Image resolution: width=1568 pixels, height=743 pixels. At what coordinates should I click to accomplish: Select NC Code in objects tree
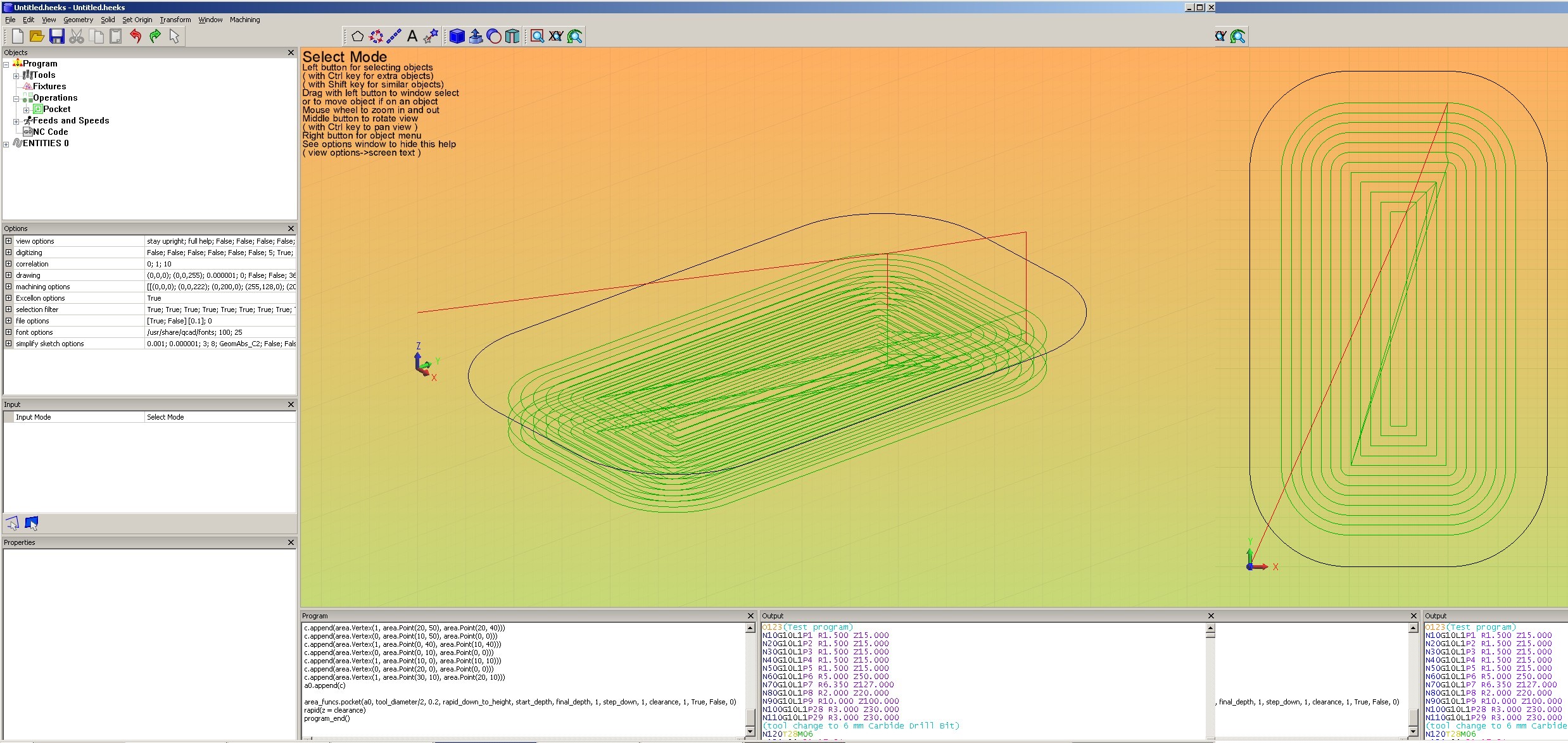click(50, 132)
